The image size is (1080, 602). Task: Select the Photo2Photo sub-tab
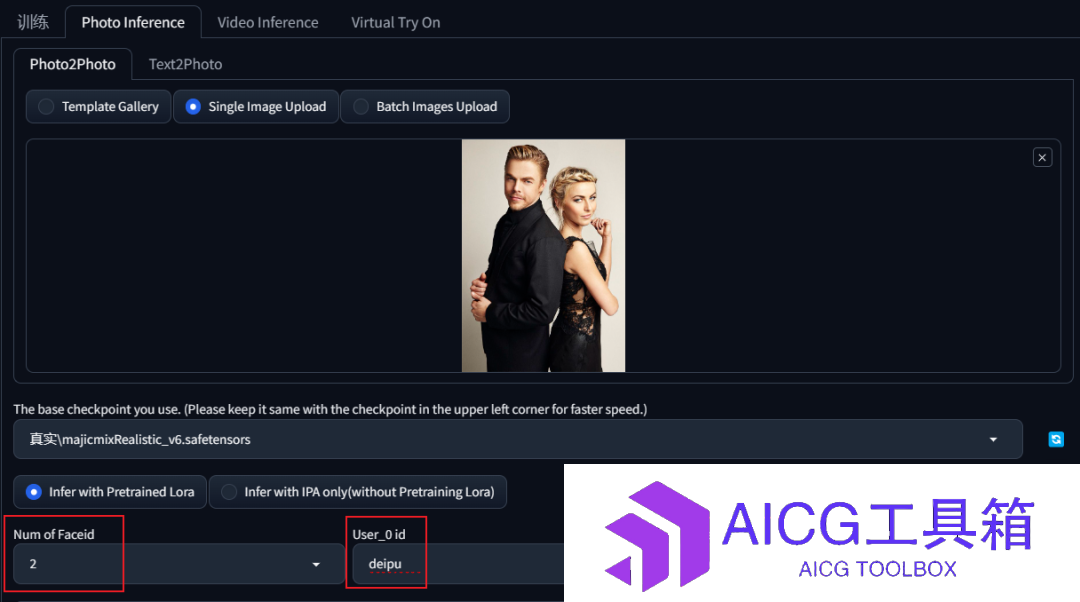(72, 64)
